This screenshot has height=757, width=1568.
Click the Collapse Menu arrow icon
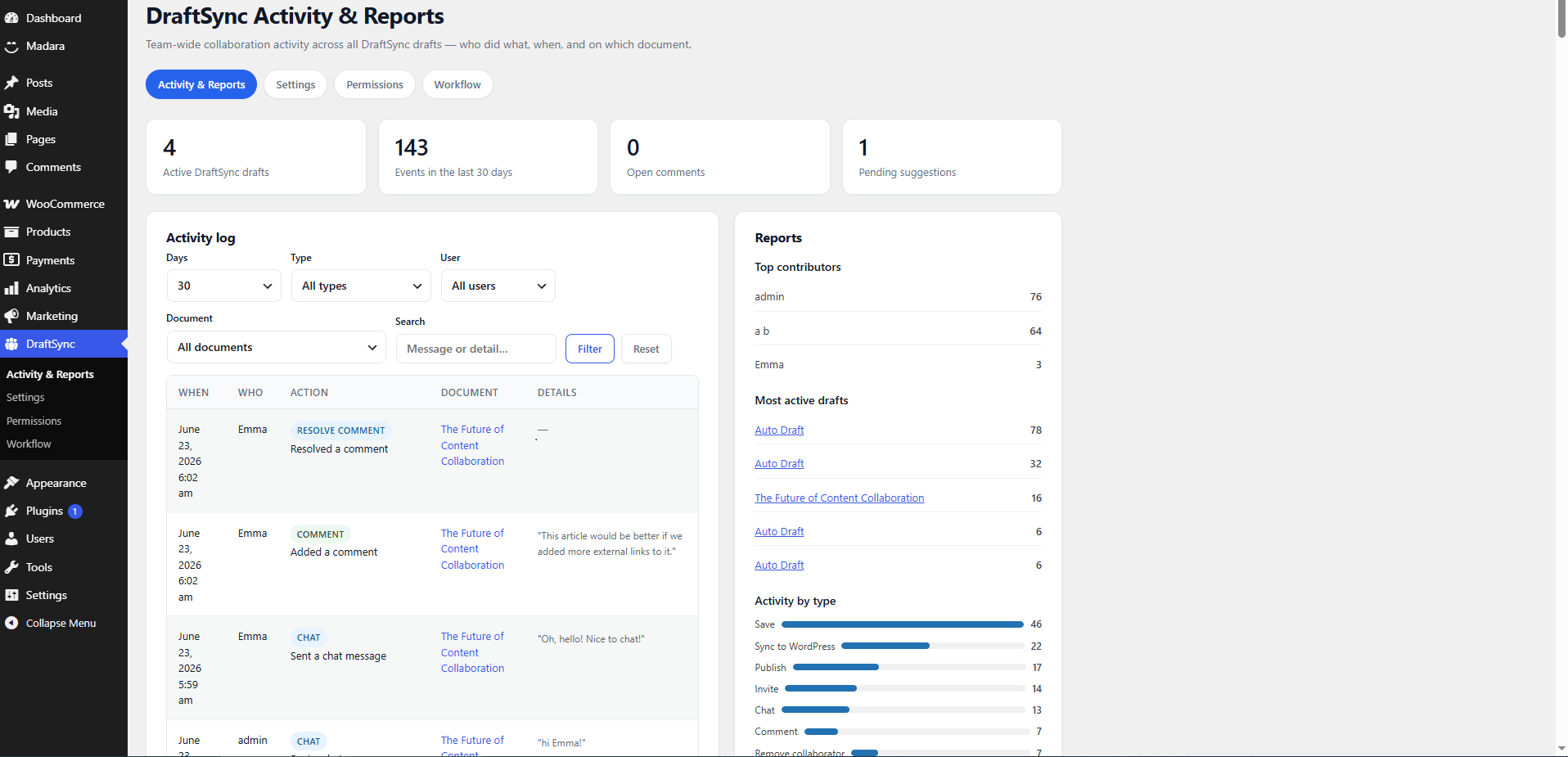[x=11, y=623]
